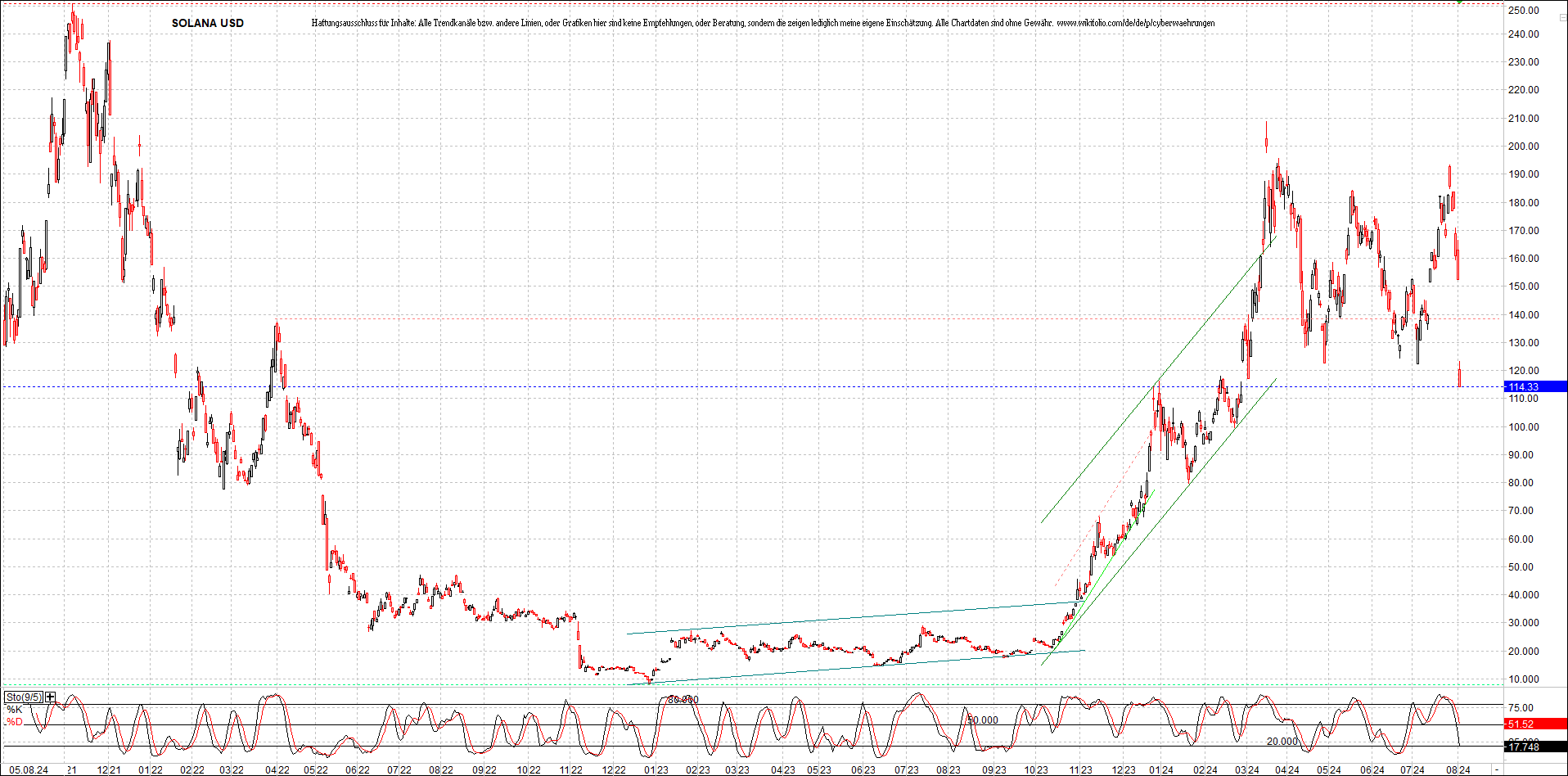Click the 210.00 price axis label

(1524, 119)
